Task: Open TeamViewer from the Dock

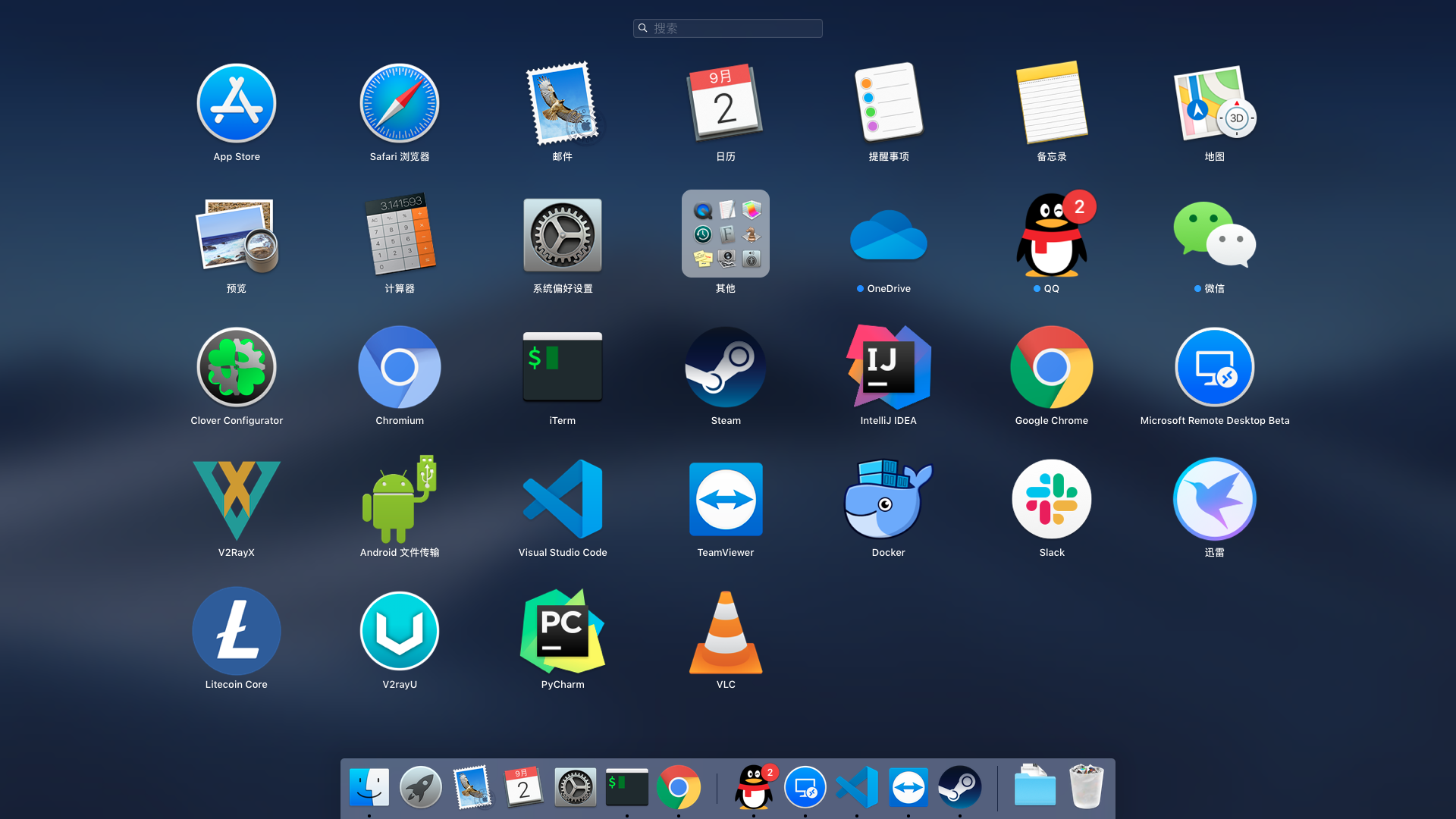Action: pos(908,787)
